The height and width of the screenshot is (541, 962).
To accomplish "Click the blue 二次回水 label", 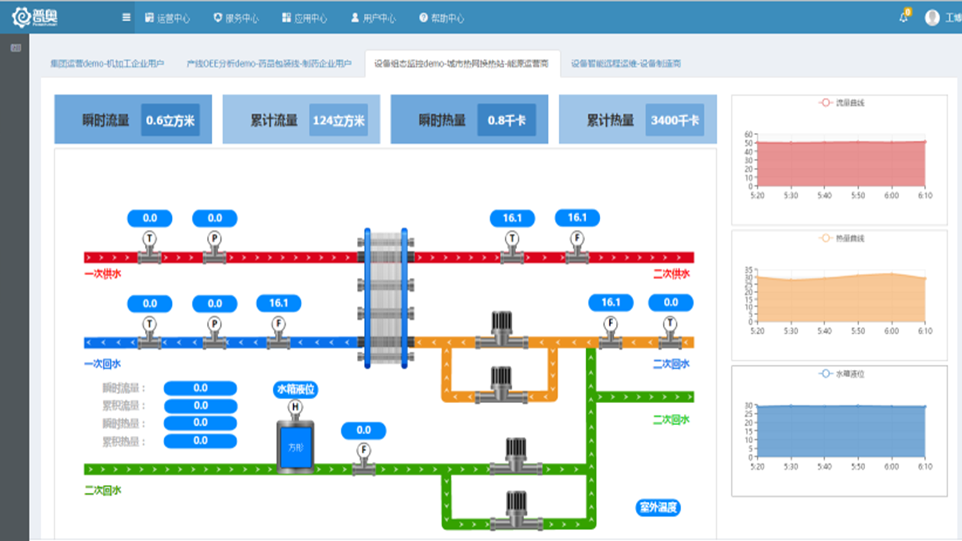I will click(x=671, y=364).
